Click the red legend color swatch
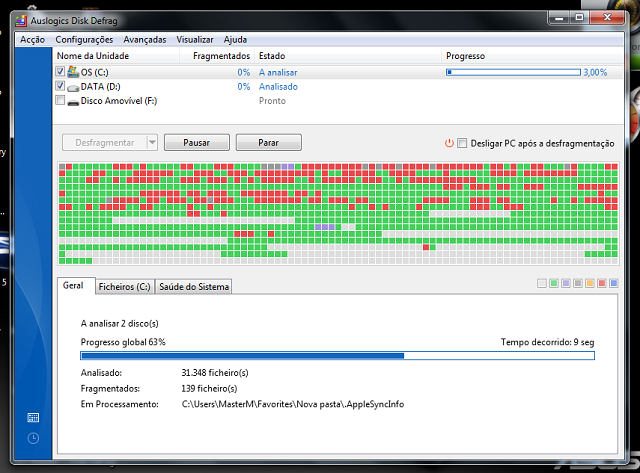640x473 pixels. [602, 283]
